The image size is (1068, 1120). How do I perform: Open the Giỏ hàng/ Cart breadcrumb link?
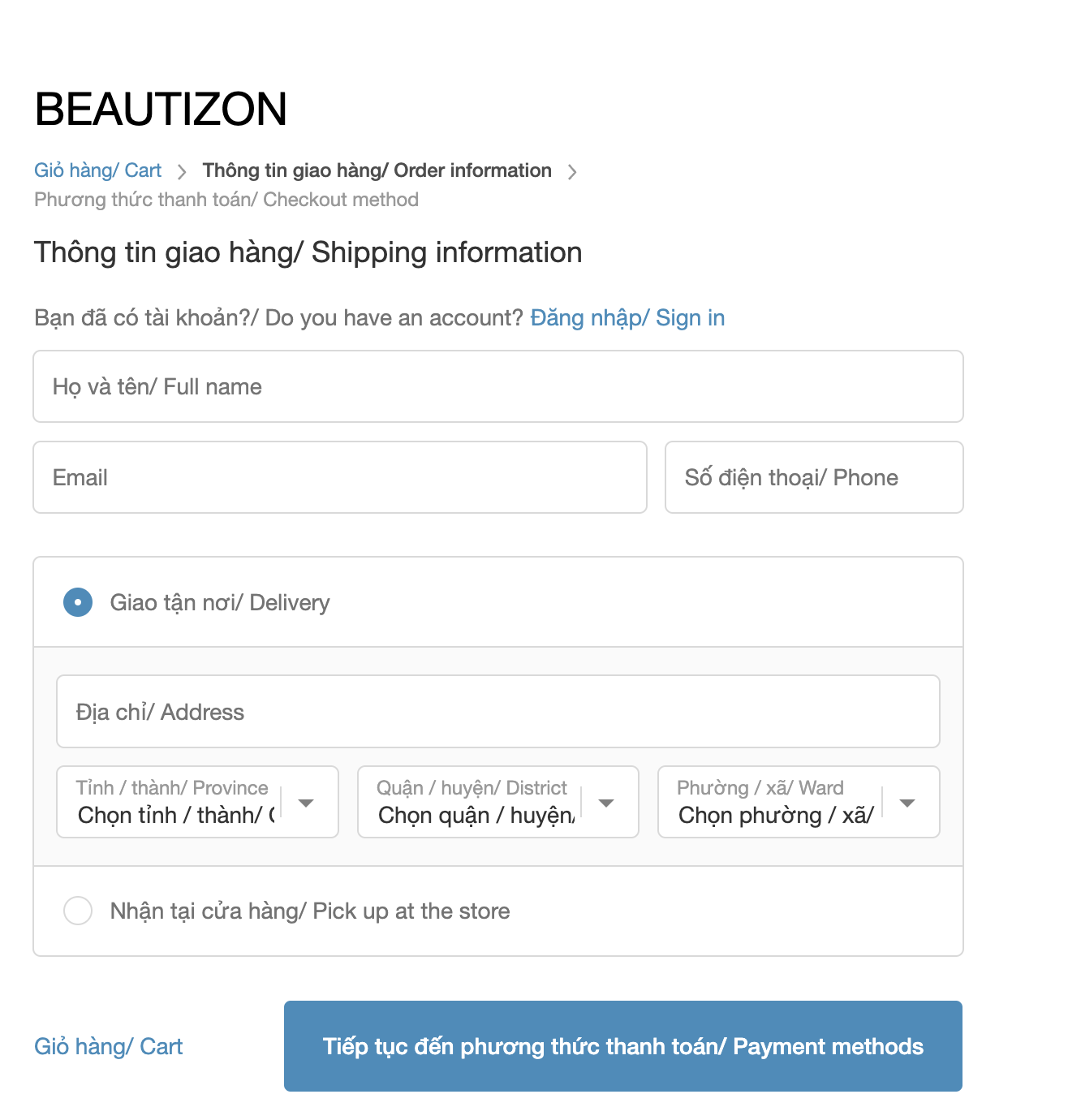[97, 170]
